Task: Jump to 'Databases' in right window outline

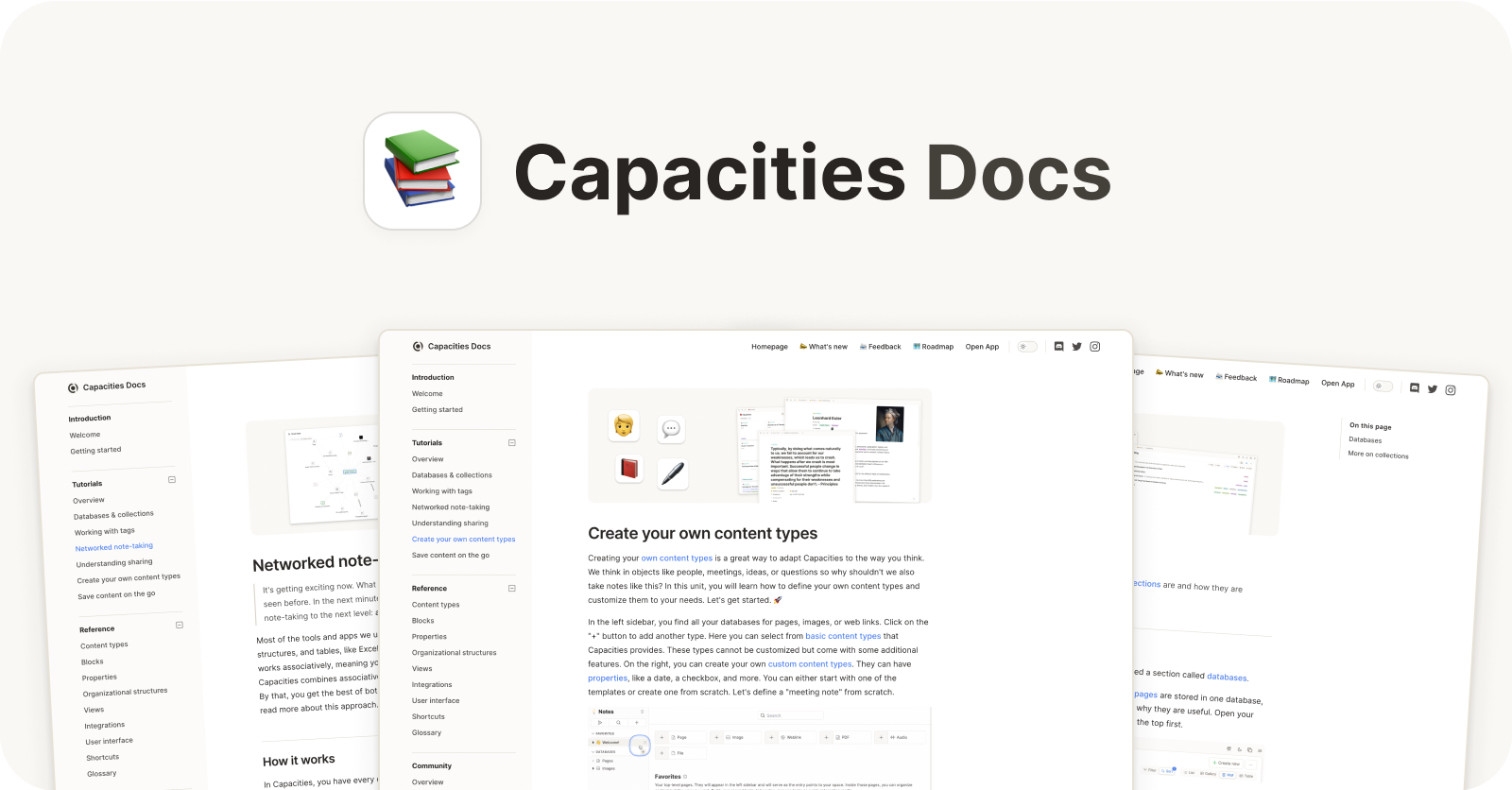Action: (1365, 440)
